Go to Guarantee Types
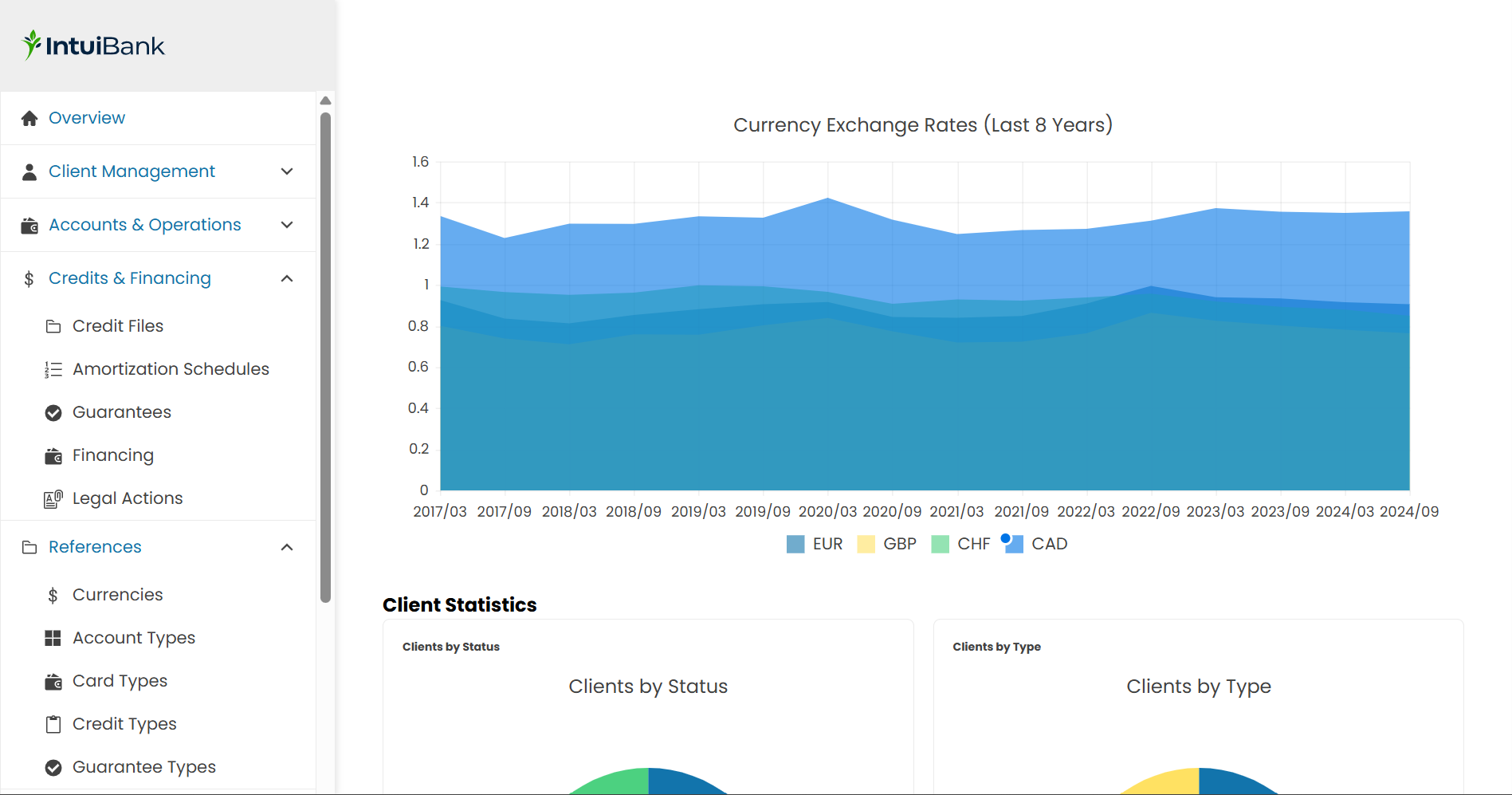The width and height of the screenshot is (1512, 795). (144, 767)
